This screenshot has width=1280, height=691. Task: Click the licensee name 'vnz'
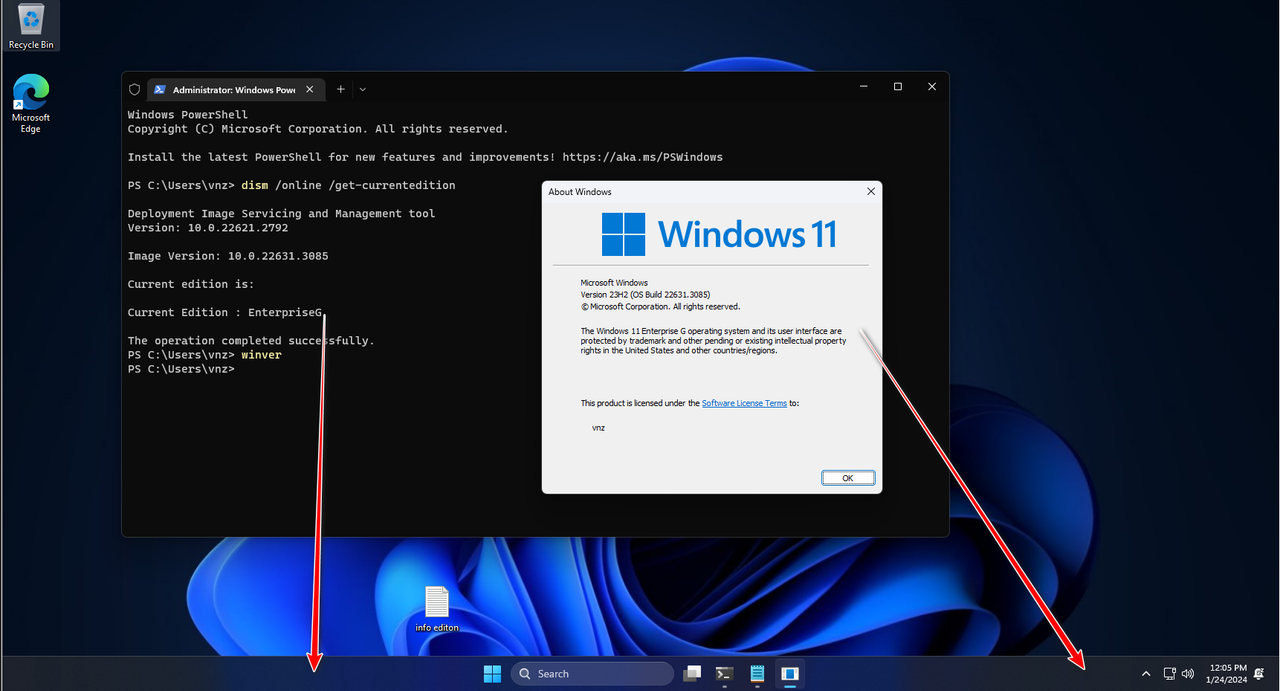click(598, 428)
